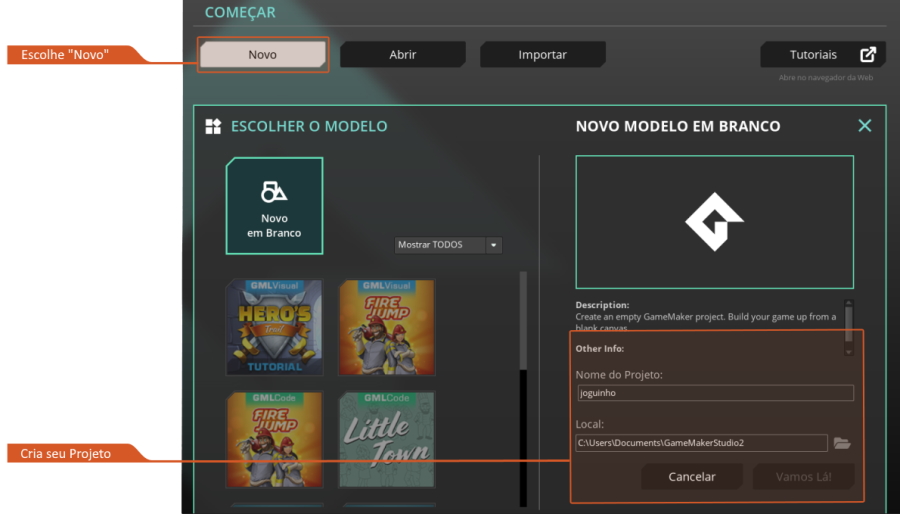Screen dimensions: 900x514
Task: Focus the Local path field
Action: pos(701,443)
